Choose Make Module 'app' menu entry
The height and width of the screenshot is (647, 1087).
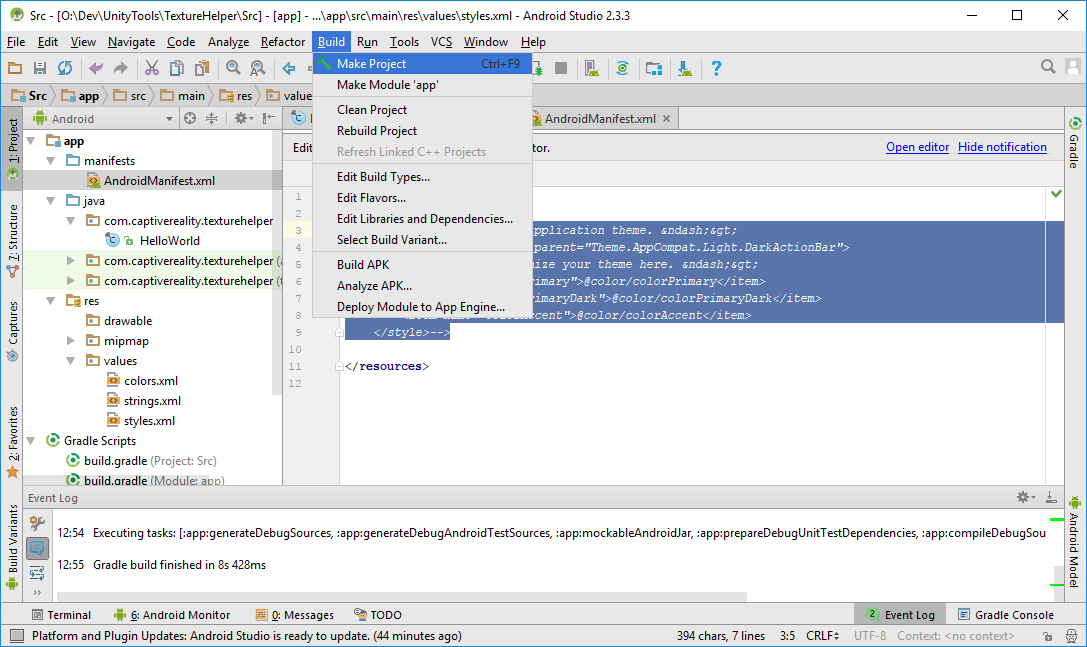[422, 85]
